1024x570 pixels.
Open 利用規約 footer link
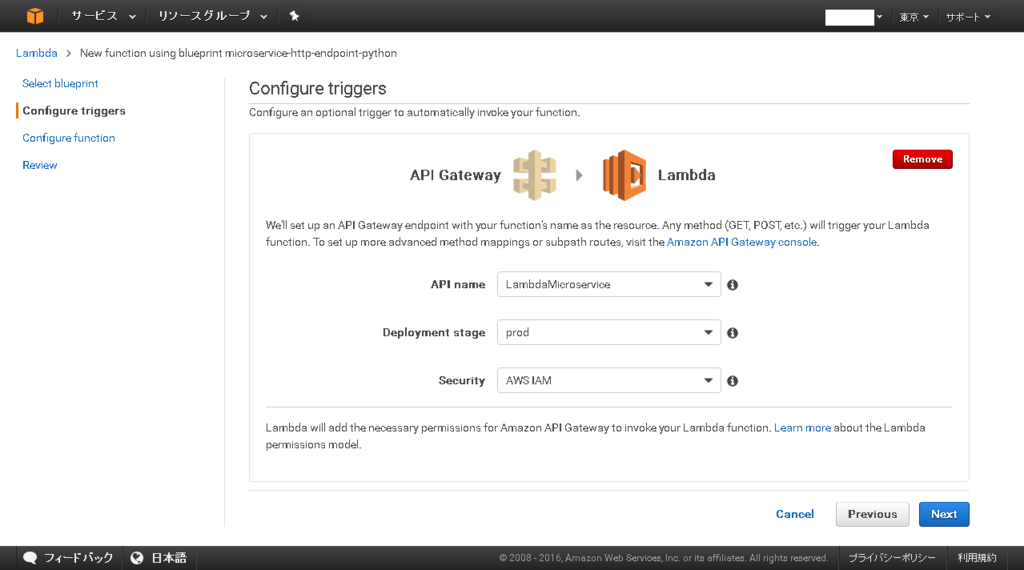click(977, 558)
